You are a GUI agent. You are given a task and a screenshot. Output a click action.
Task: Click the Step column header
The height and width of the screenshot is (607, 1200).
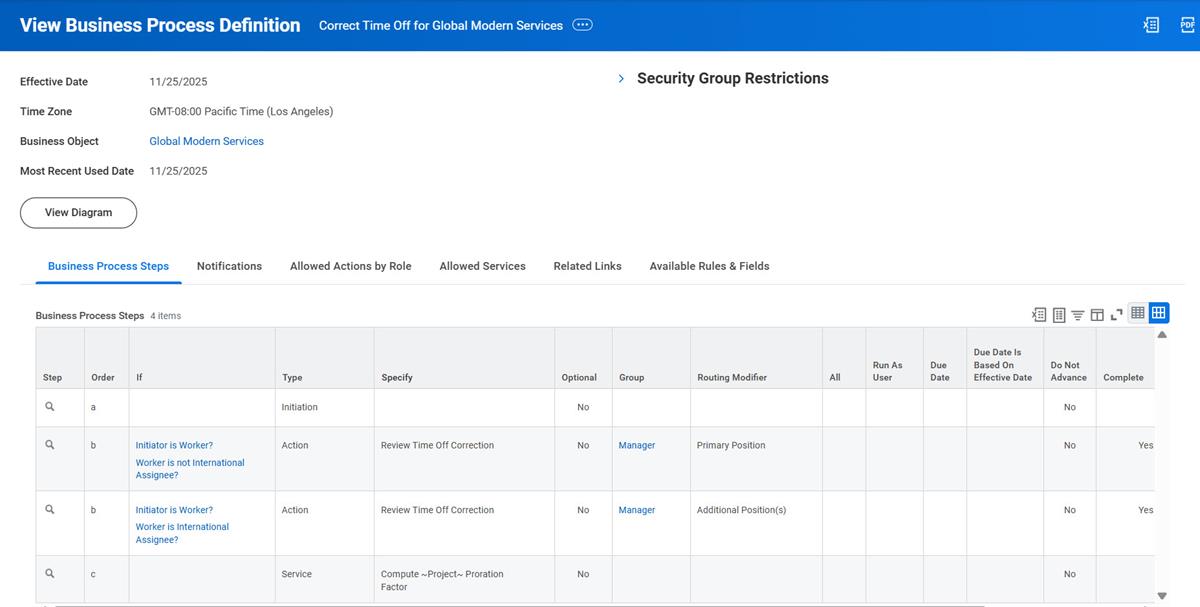(x=60, y=358)
